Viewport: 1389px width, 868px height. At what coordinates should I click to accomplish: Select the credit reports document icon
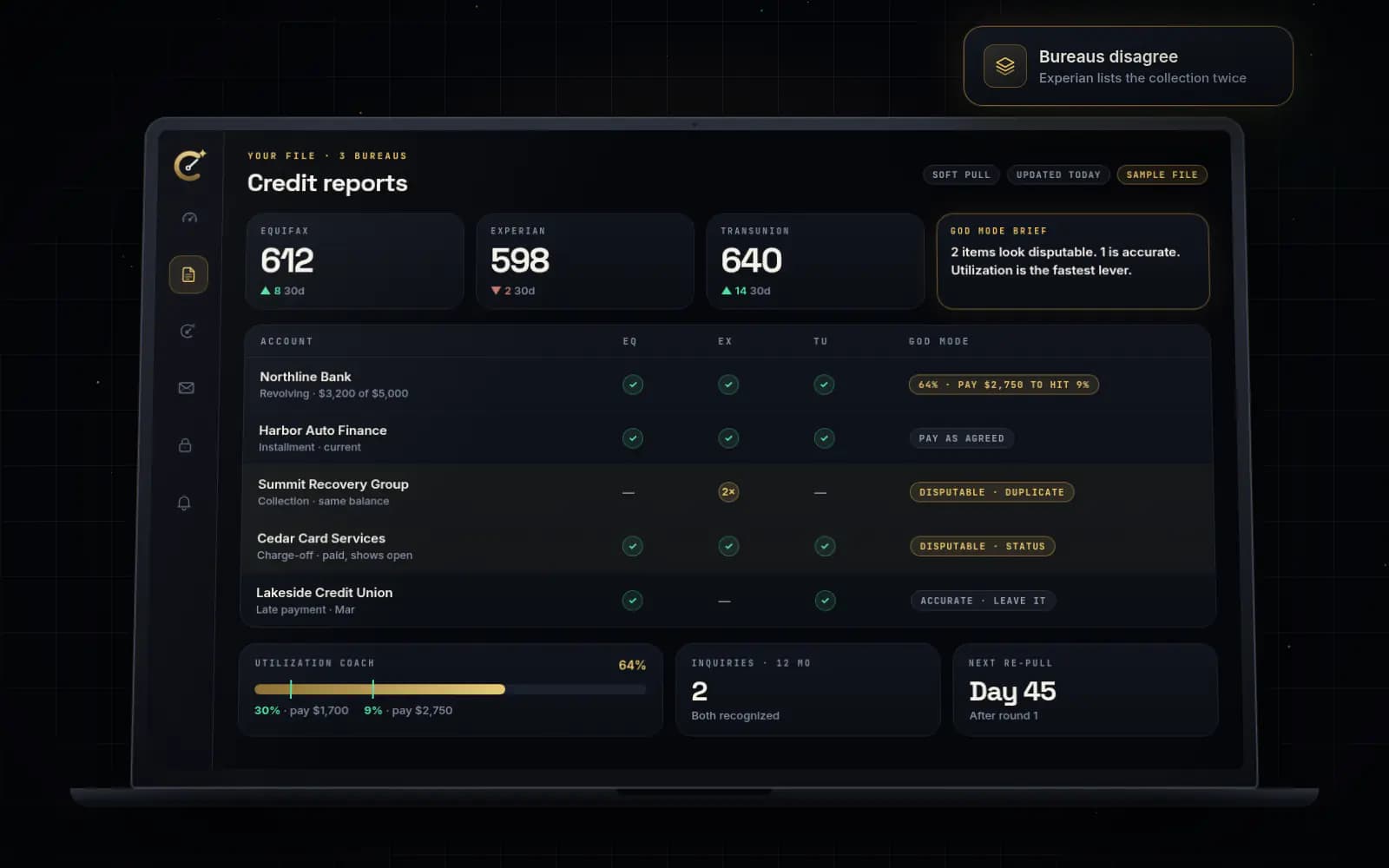pyautogui.click(x=188, y=274)
